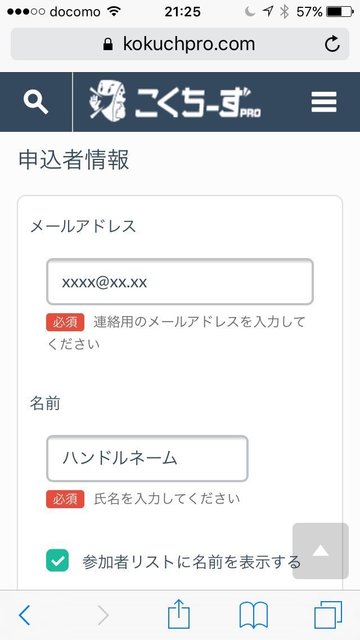Image resolution: width=360 pixels, height=640 pixels.
Task: Tap the Kokuchpro logo
Action: pyautogui.click(x=175, y=102)
